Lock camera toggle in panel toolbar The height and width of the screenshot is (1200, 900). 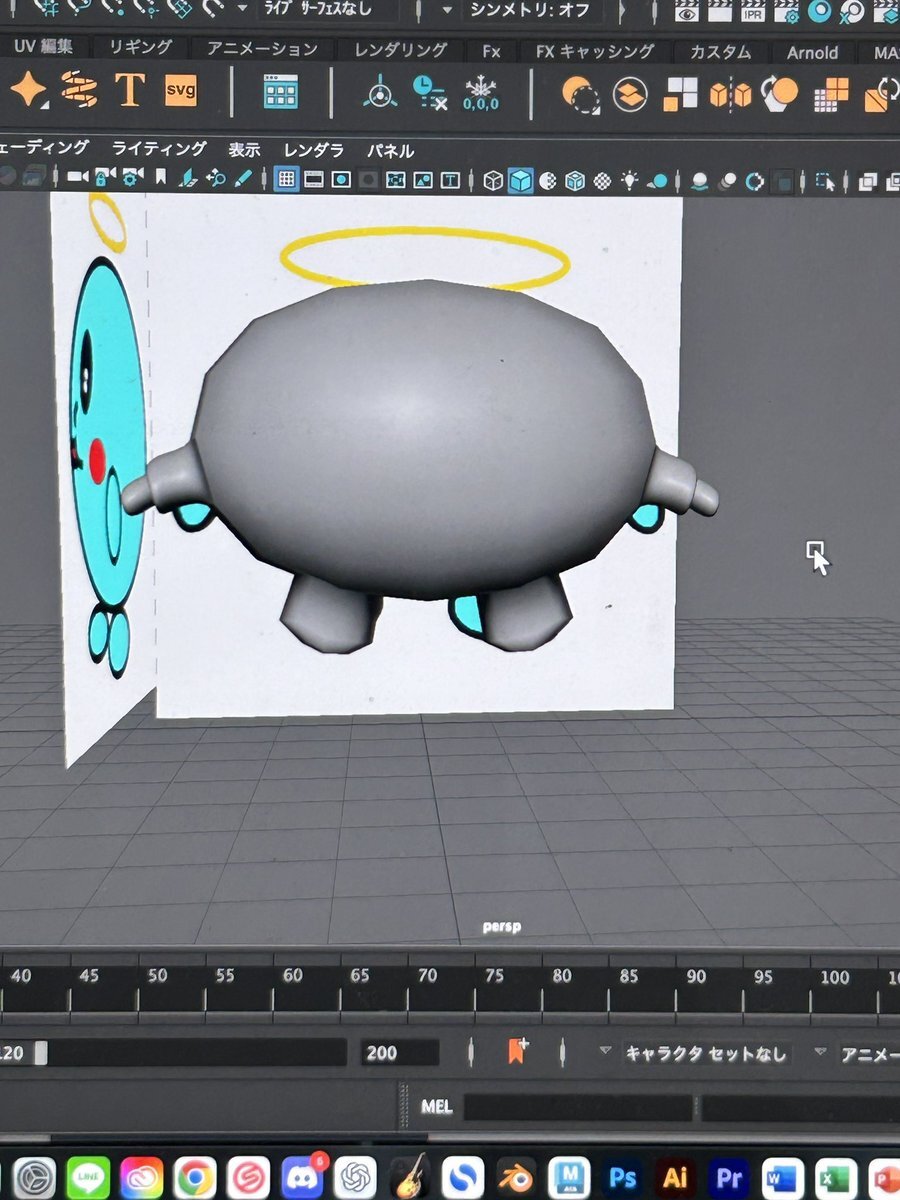pos(104,177)
